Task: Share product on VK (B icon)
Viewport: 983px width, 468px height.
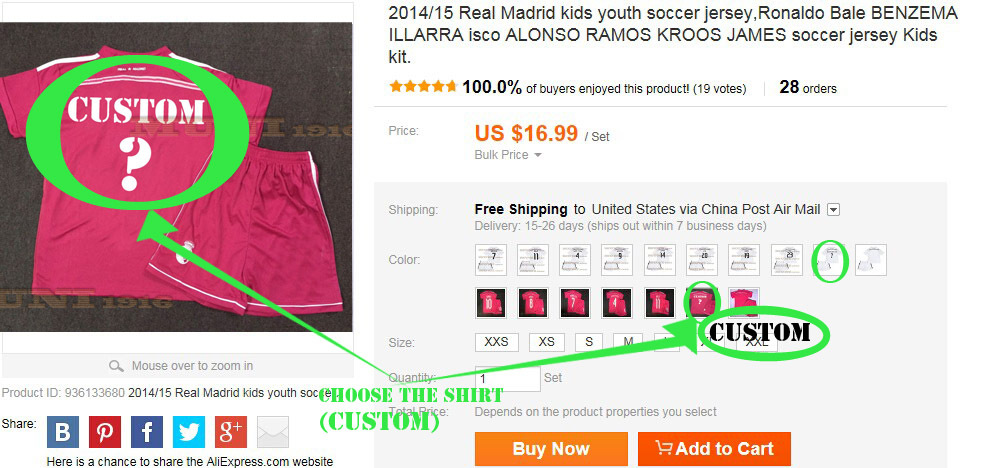Action: tap(63, 432)
